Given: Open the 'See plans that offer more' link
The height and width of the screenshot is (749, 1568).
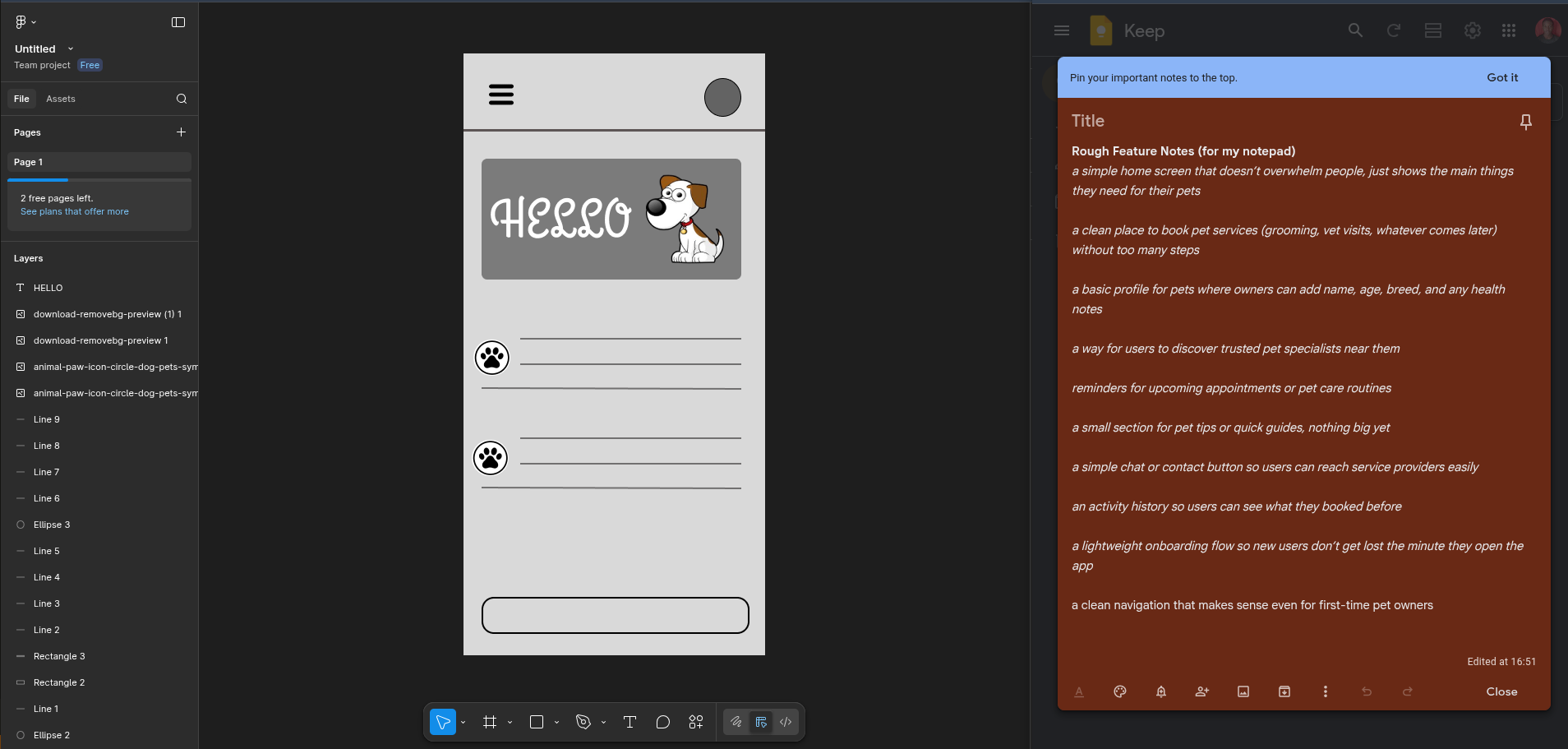Looking at the screenshot, I should click(x=74, y=211).
